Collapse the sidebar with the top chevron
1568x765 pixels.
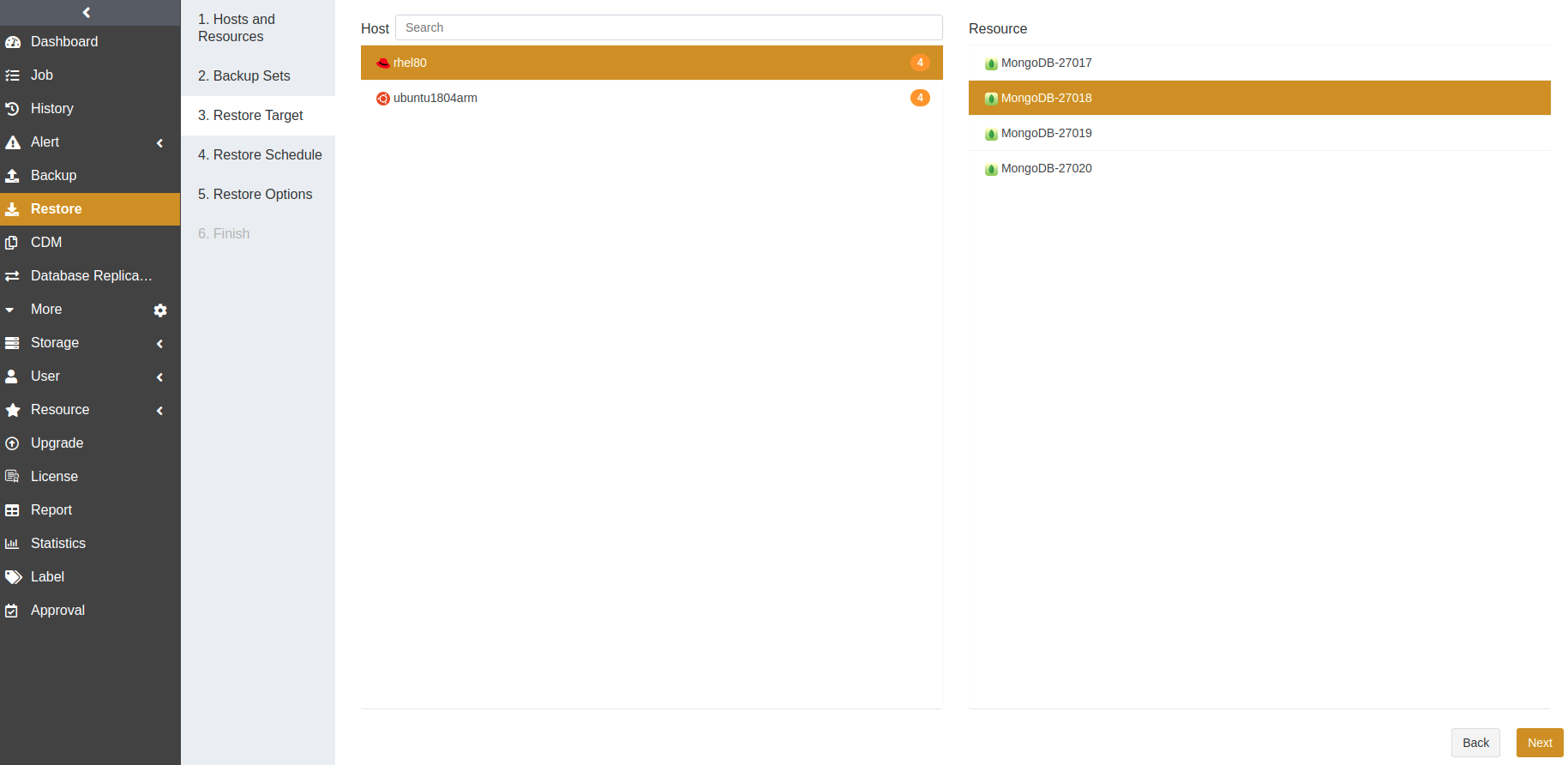[87, 12]
